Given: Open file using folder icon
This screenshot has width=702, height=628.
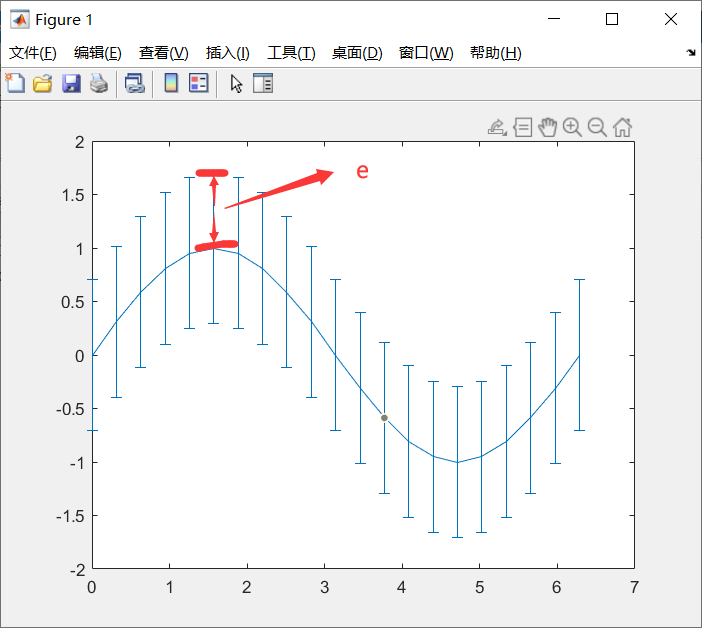Looking at the screenshot, I should pos(43,83).
